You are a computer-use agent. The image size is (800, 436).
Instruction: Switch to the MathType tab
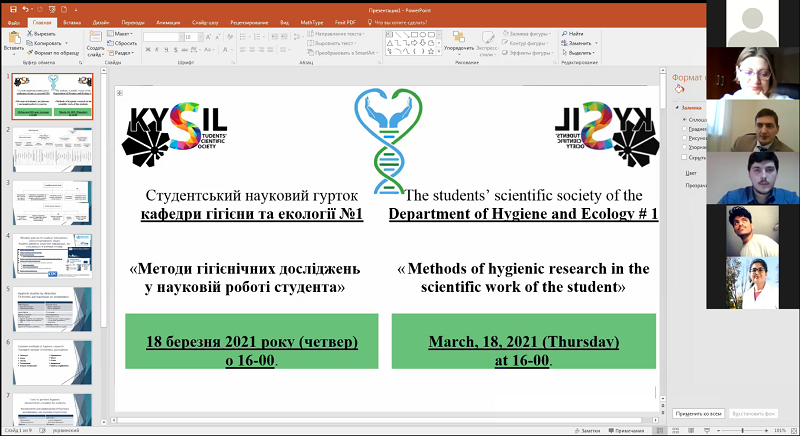(x=312, y=22)
